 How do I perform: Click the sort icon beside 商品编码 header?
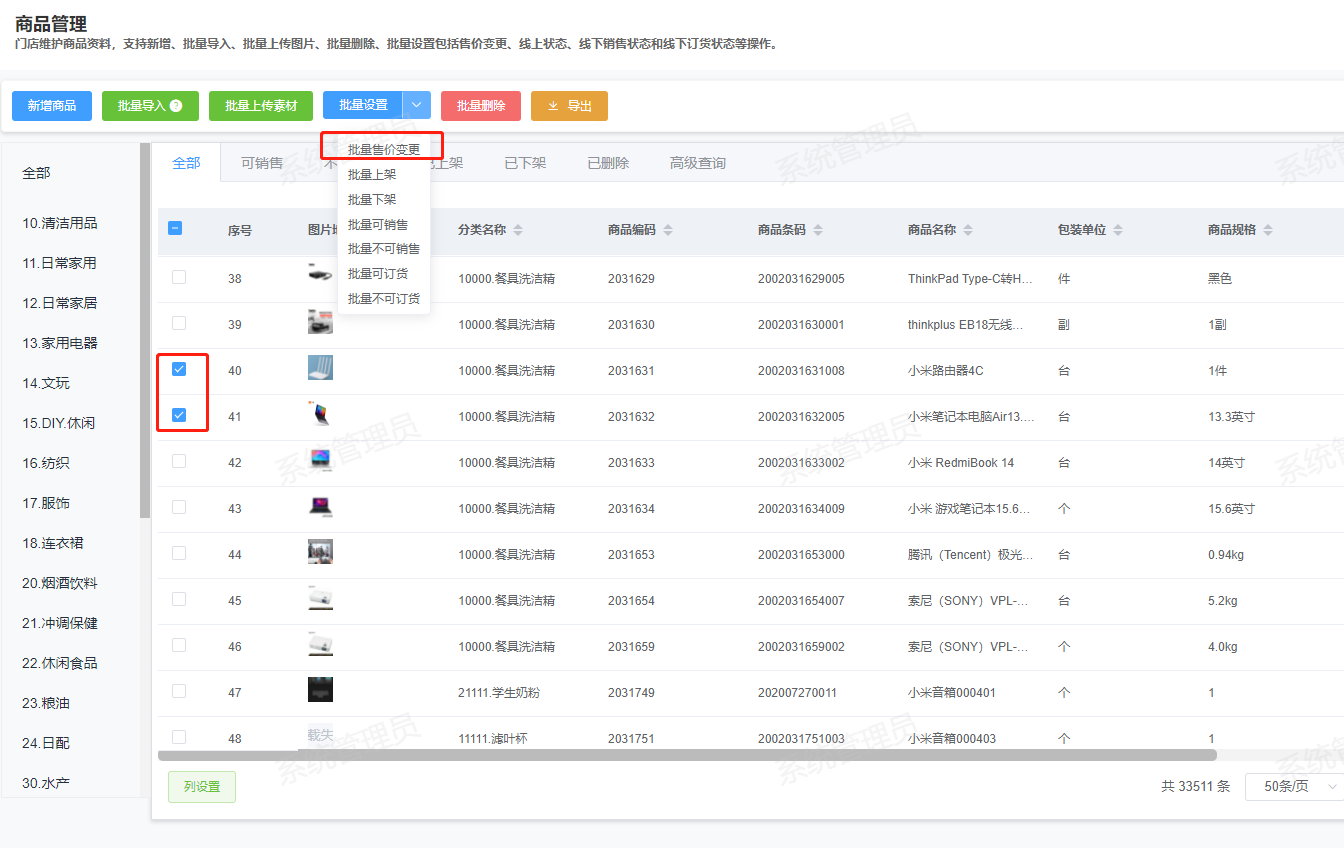[x=668, y=230]
